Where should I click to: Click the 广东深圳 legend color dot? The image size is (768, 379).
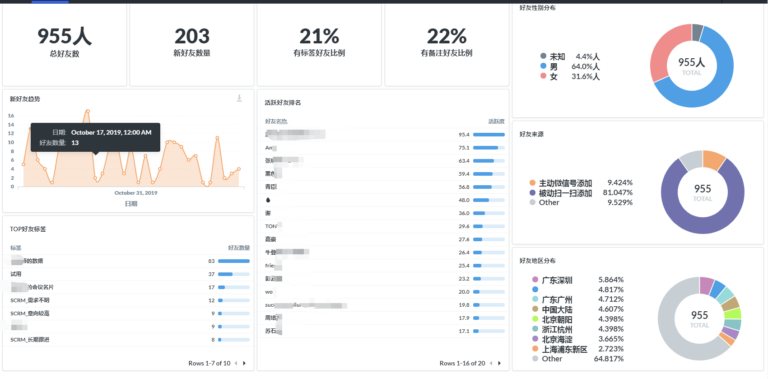click(x=535, y=280)
